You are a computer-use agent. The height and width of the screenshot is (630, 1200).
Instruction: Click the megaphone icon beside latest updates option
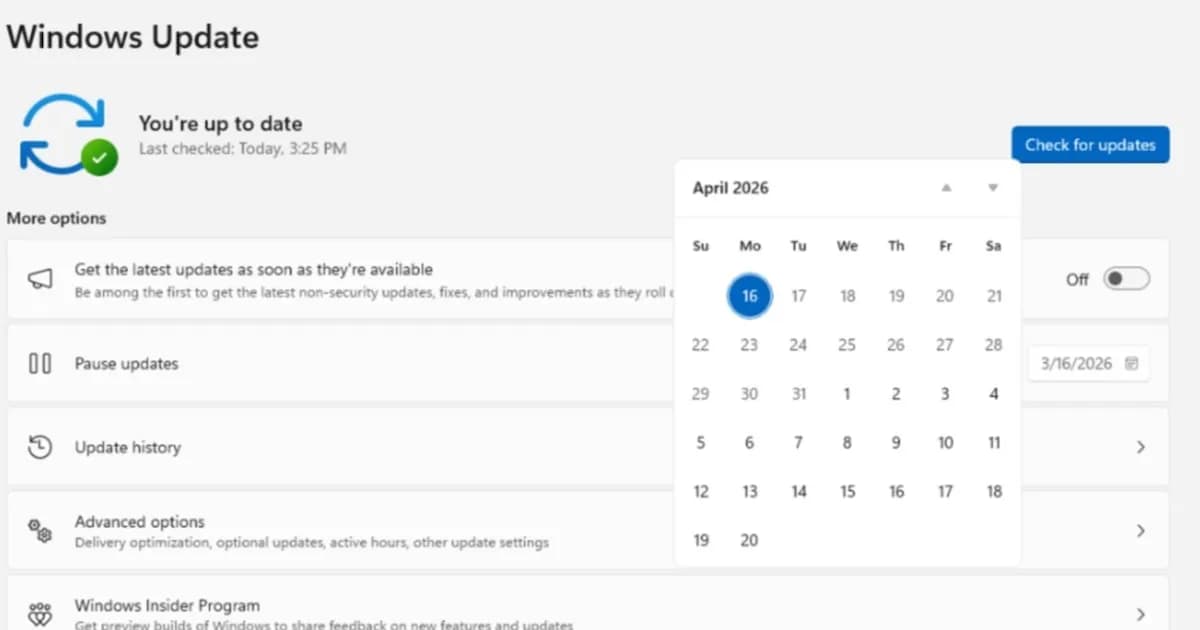pos(38,278)
